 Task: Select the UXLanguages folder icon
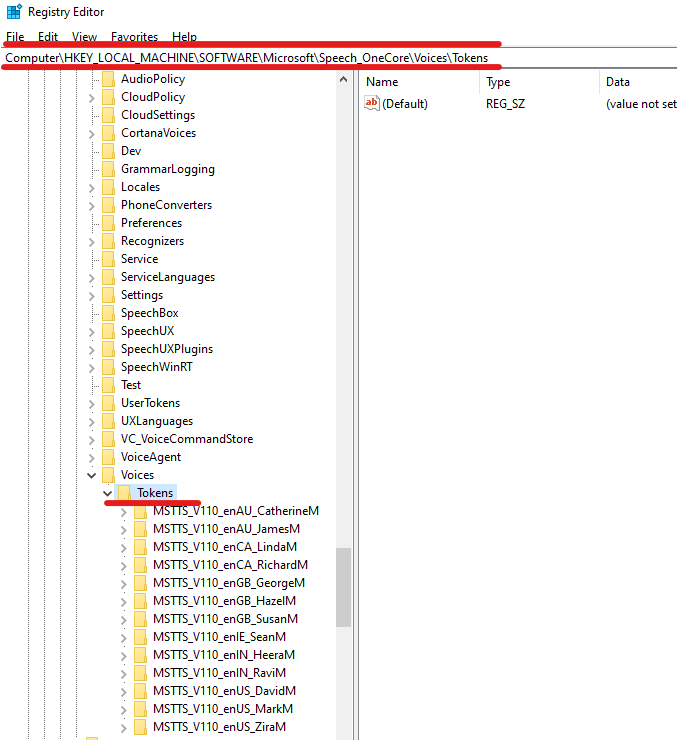[109, 421]
